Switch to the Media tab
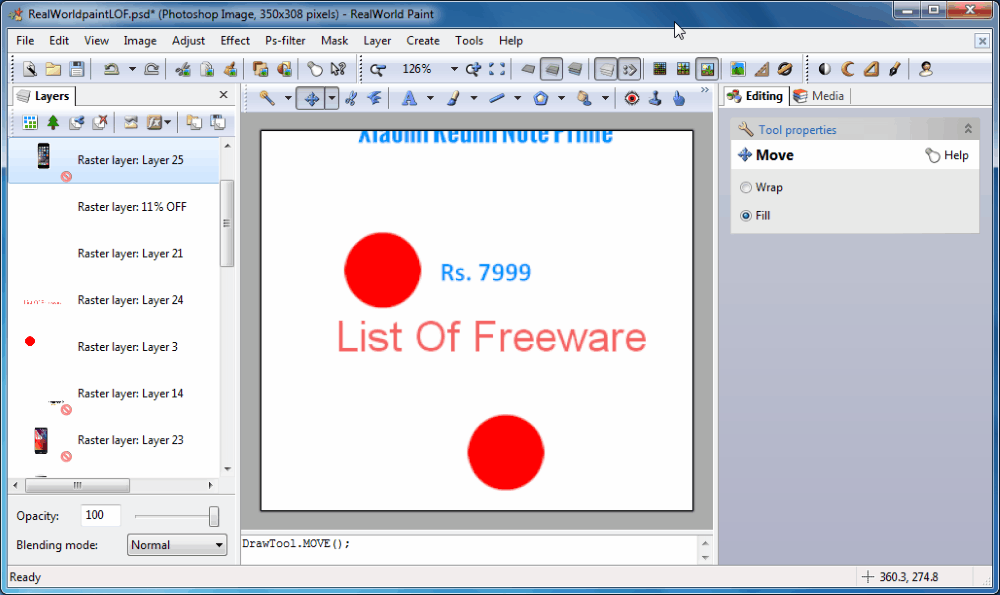The height and width of the screenshot is (595, 1000). pyautogui.click(x=819, y=96)
